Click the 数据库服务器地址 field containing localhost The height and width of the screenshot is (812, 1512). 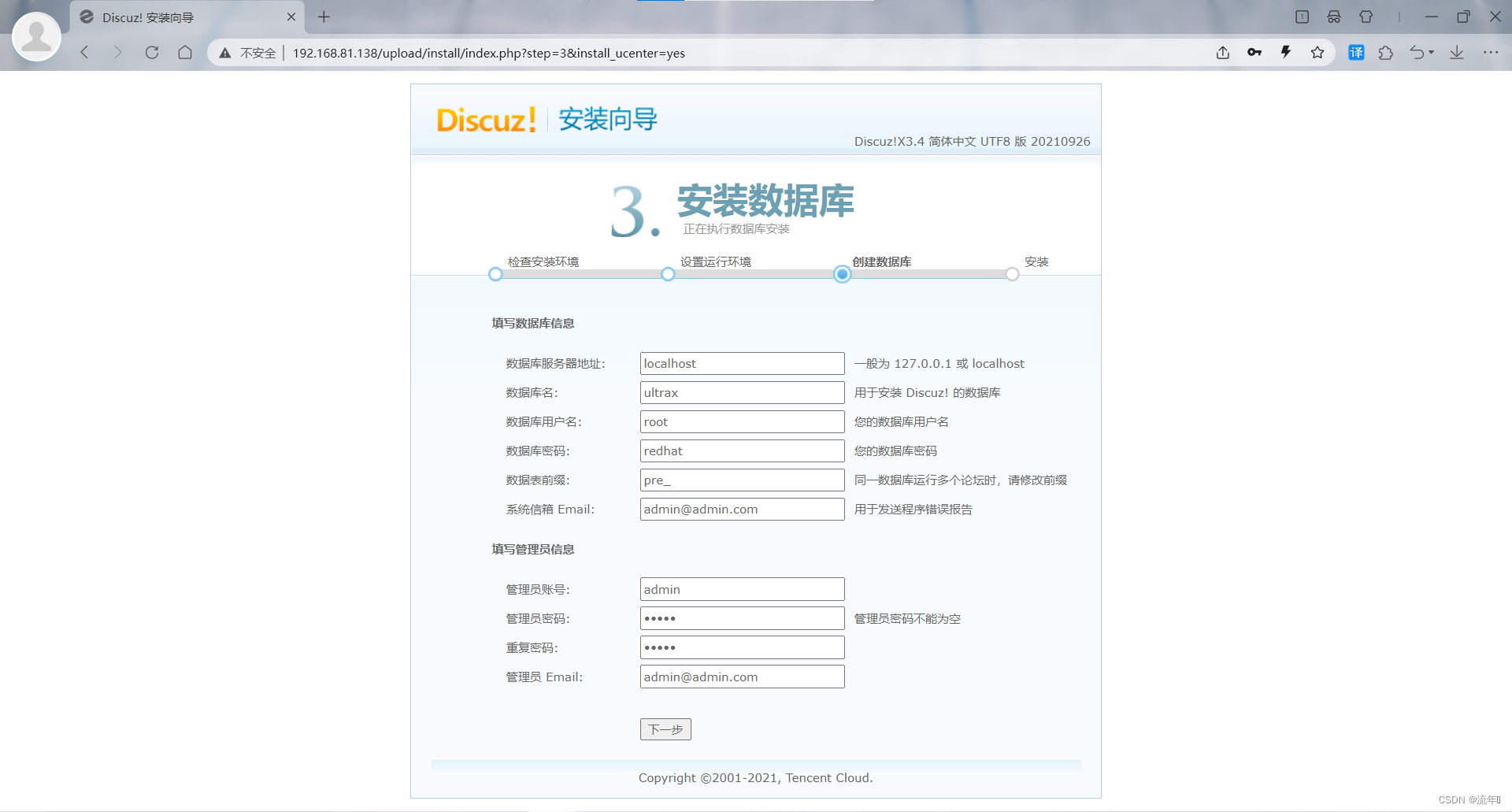coord(742,364)
